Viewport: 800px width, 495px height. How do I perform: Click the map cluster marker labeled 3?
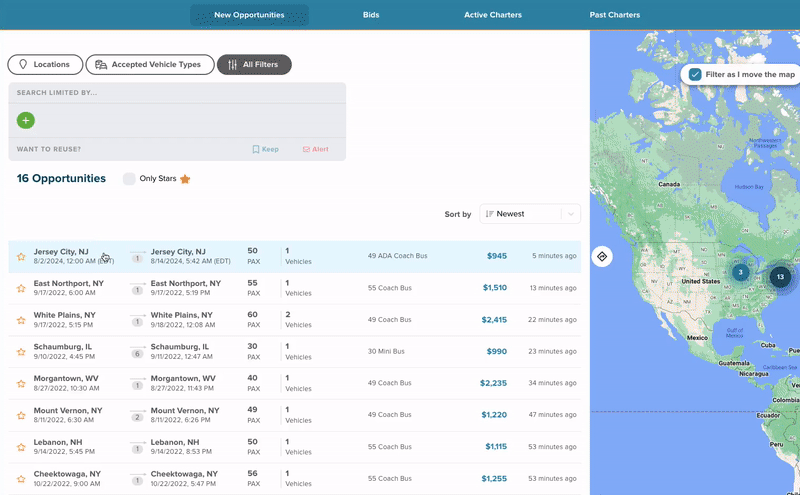[740, 272]
